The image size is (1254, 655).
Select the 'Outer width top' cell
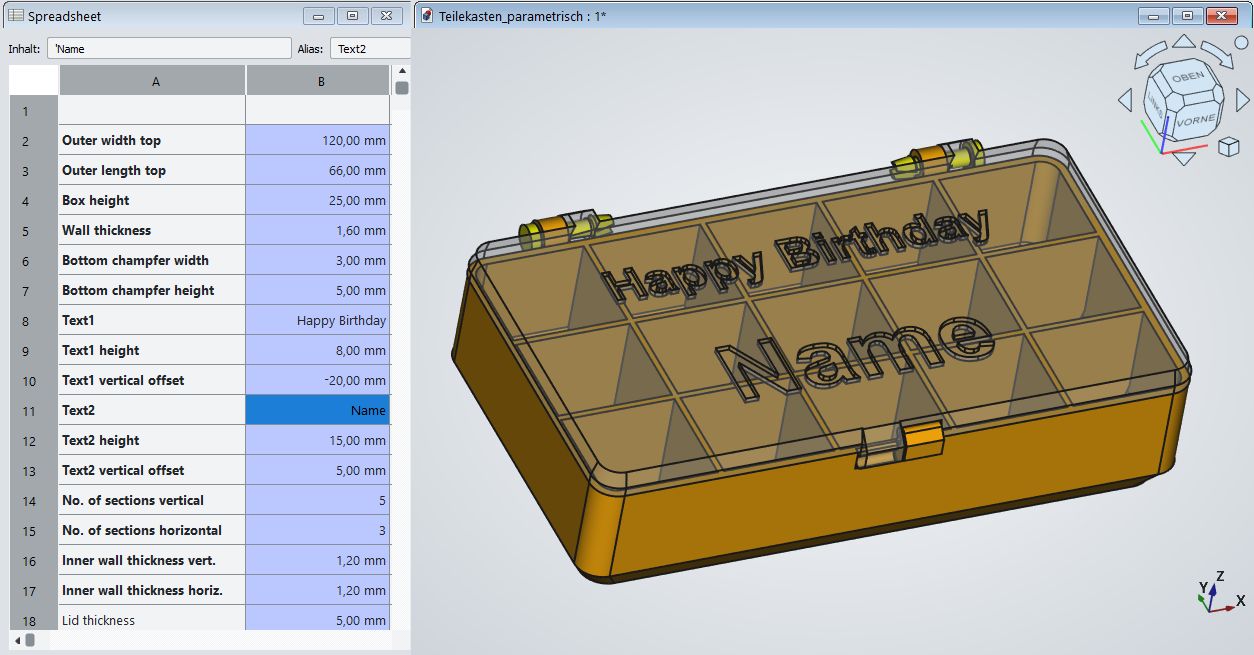[x=152, y=140]
